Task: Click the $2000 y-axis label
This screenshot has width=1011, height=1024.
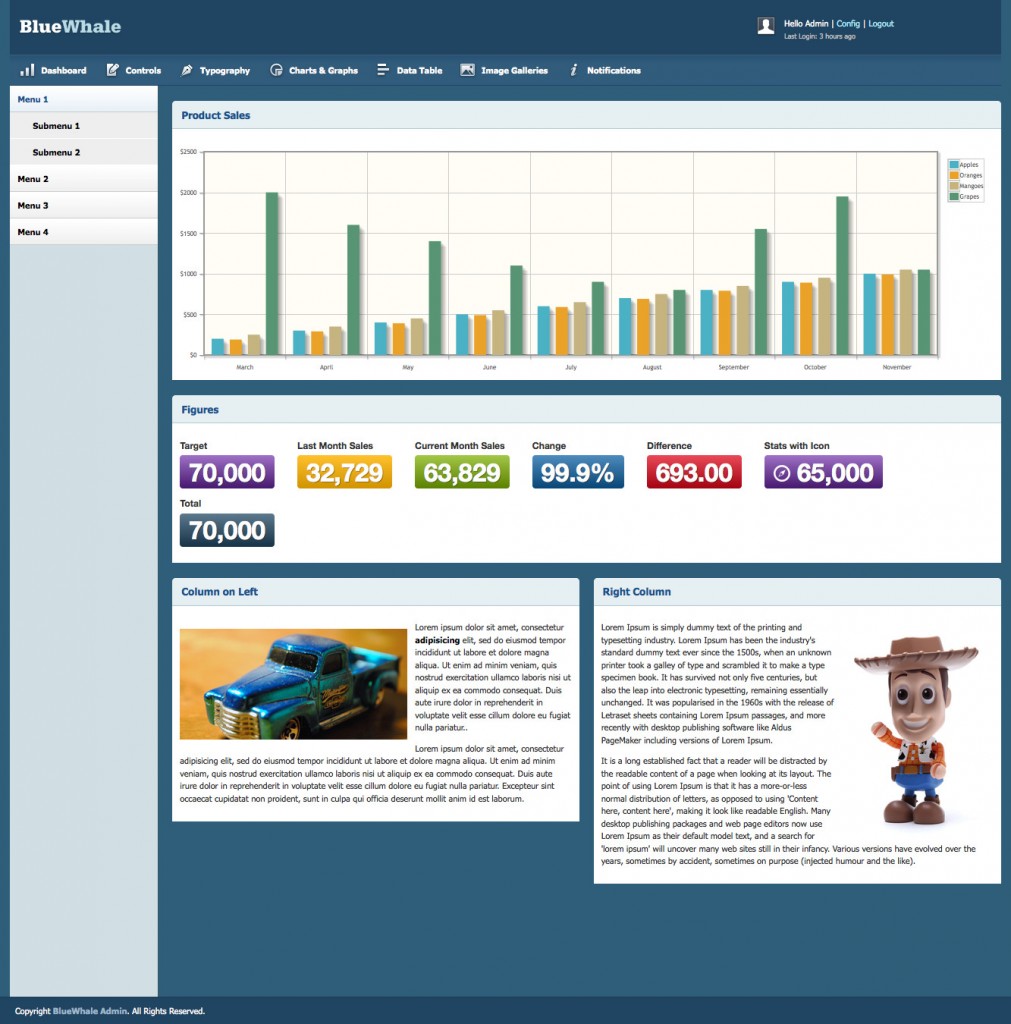Action: 188,193
